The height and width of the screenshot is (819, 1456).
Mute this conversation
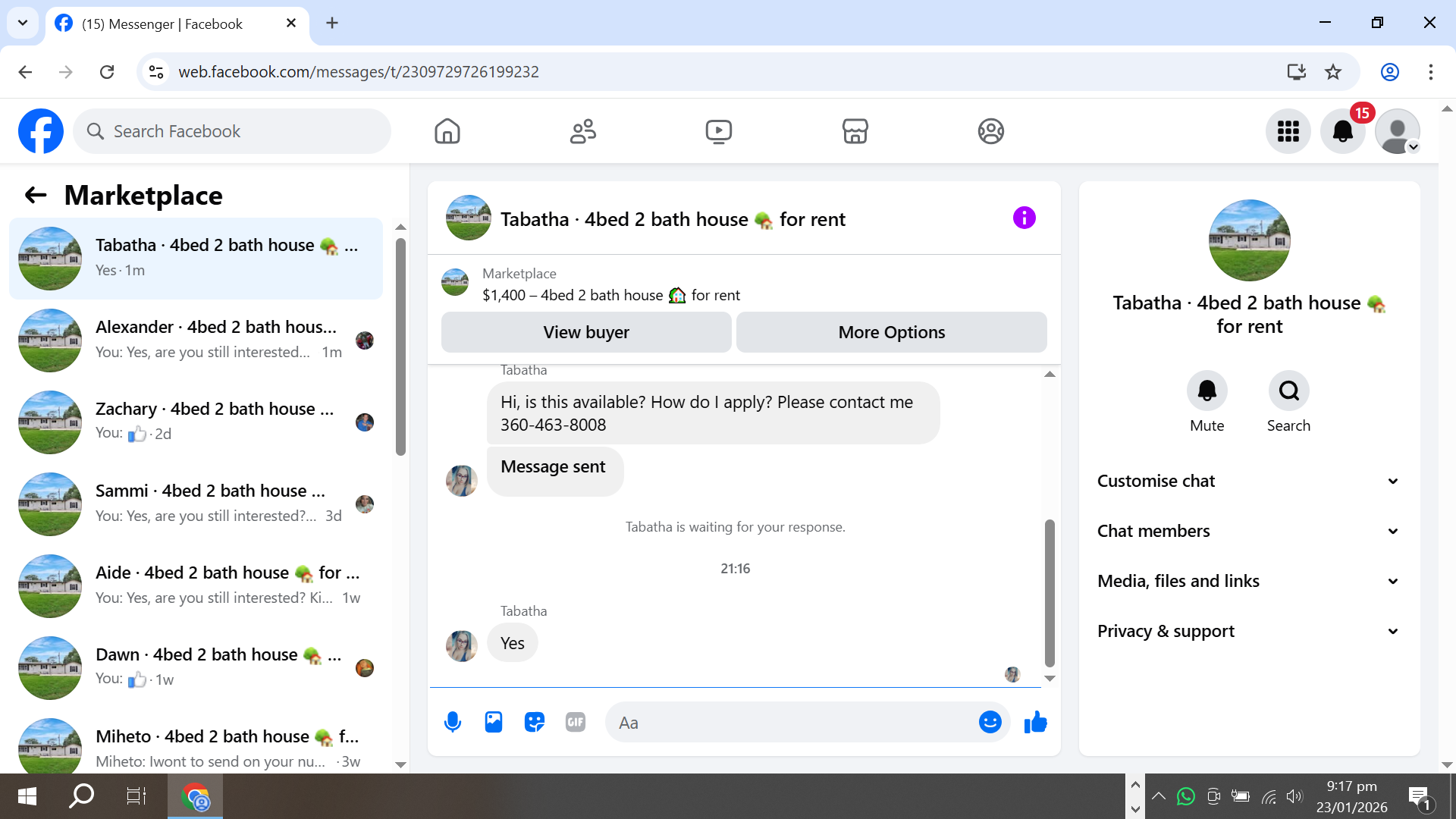[x=1207, y=391]
